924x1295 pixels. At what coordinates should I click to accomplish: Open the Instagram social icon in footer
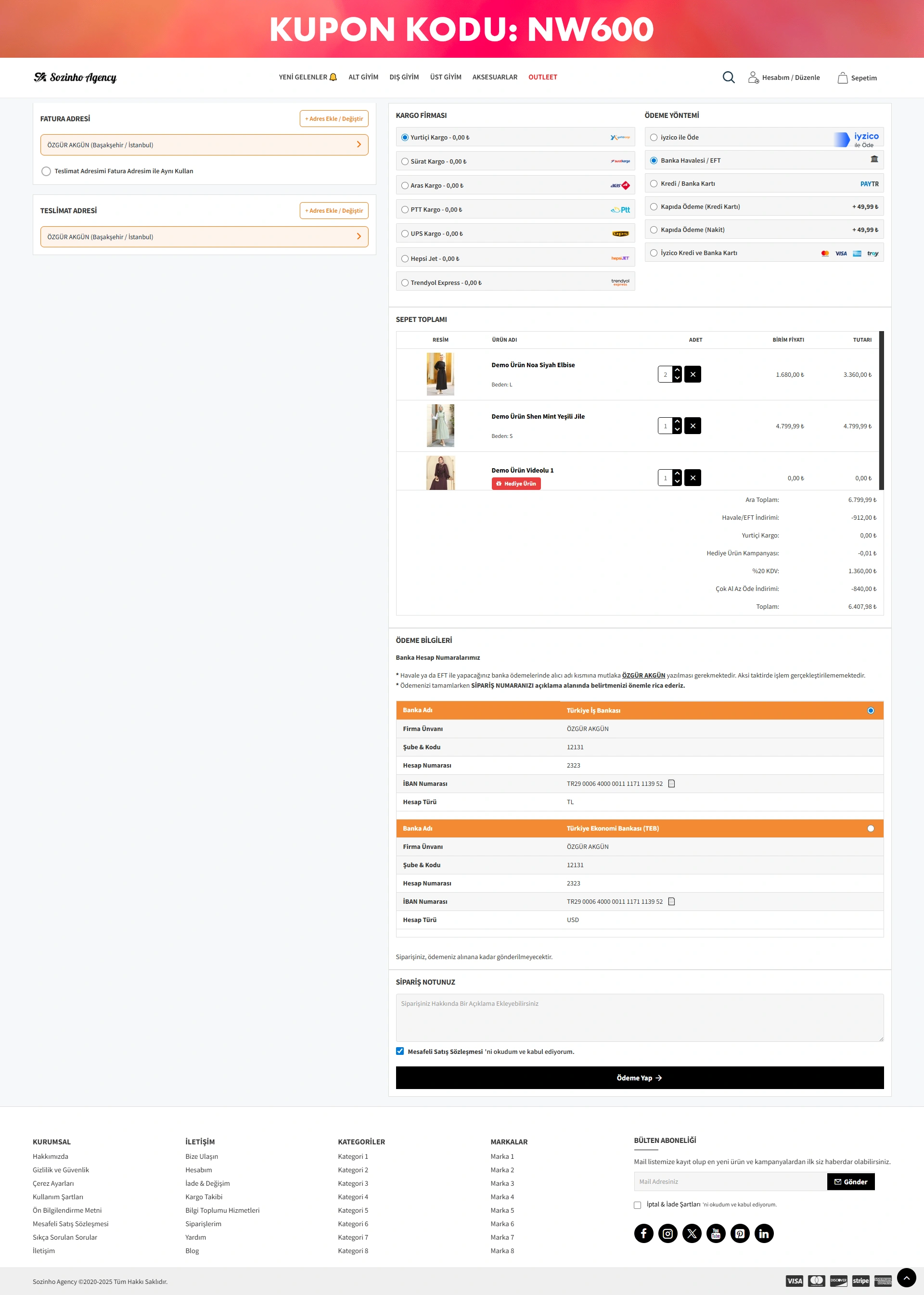pos(667,1233)
